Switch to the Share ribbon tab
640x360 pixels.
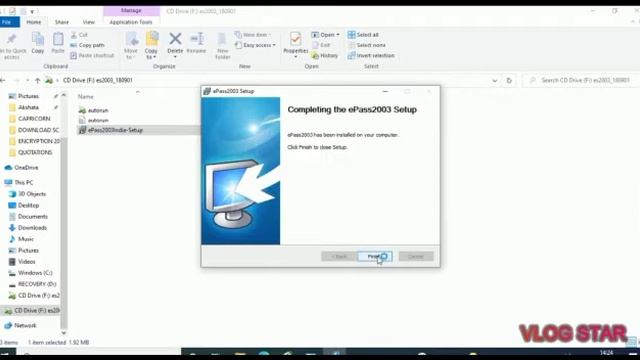[x=62, y=22]
